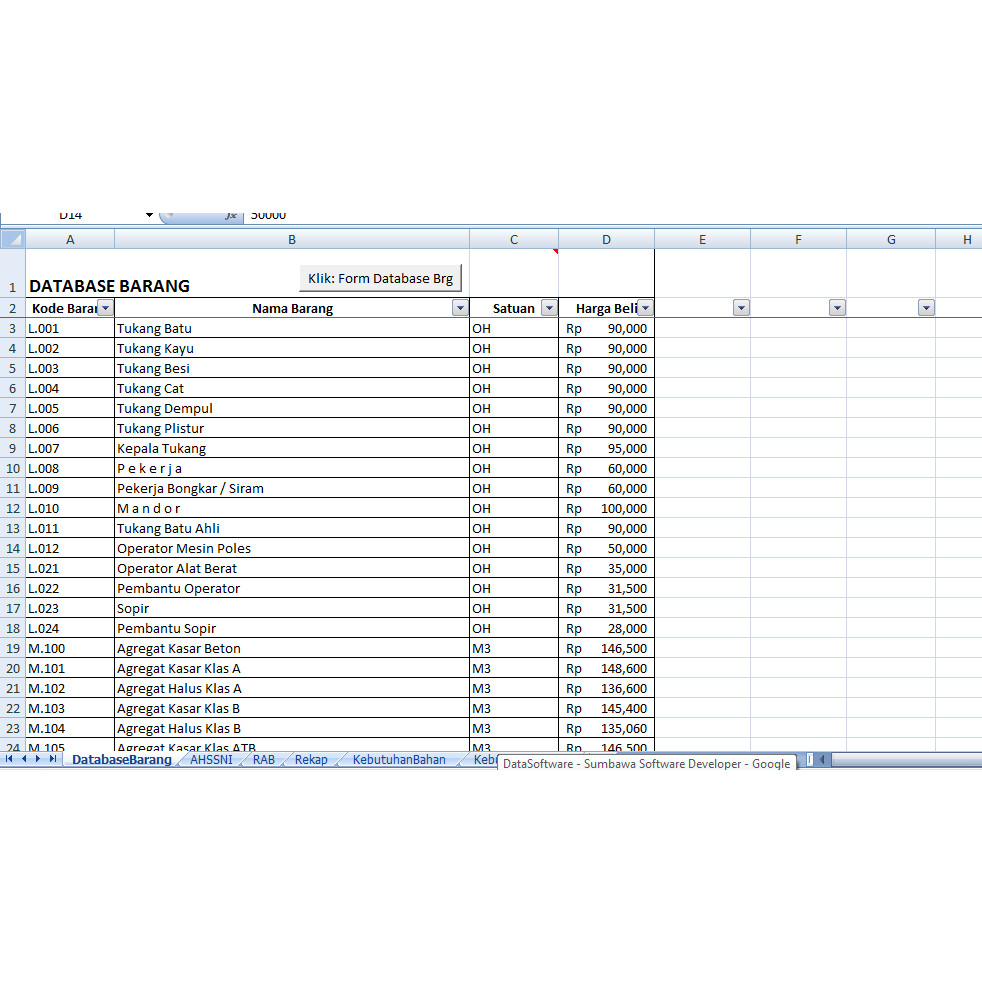This screenshot has width=982, height=982.
Task: Select column A header
Action: pos(70,239)
